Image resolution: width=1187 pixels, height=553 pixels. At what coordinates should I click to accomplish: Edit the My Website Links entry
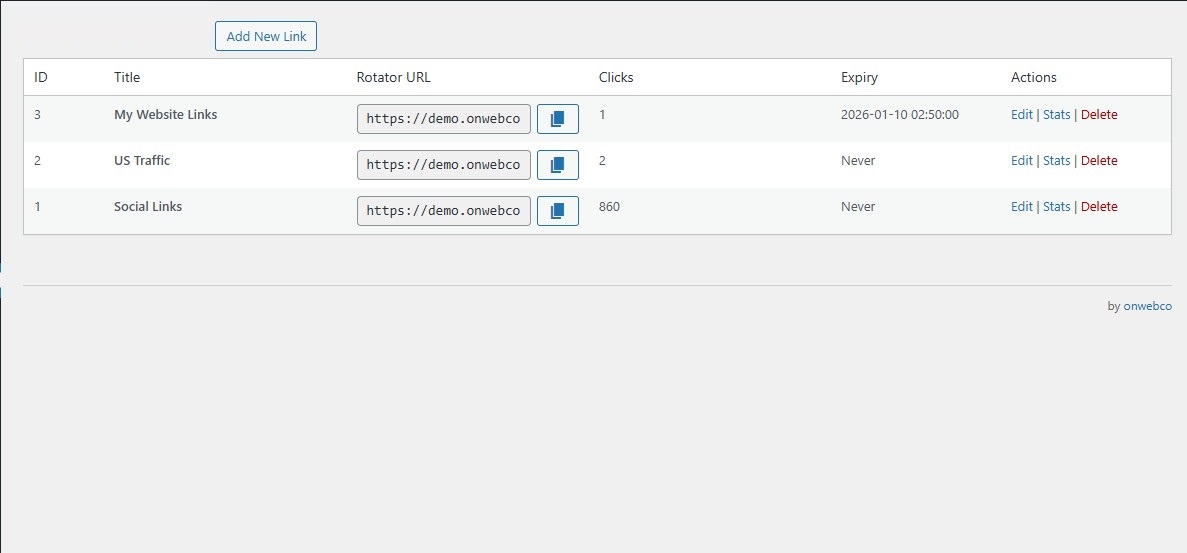tap(1021, 115)
